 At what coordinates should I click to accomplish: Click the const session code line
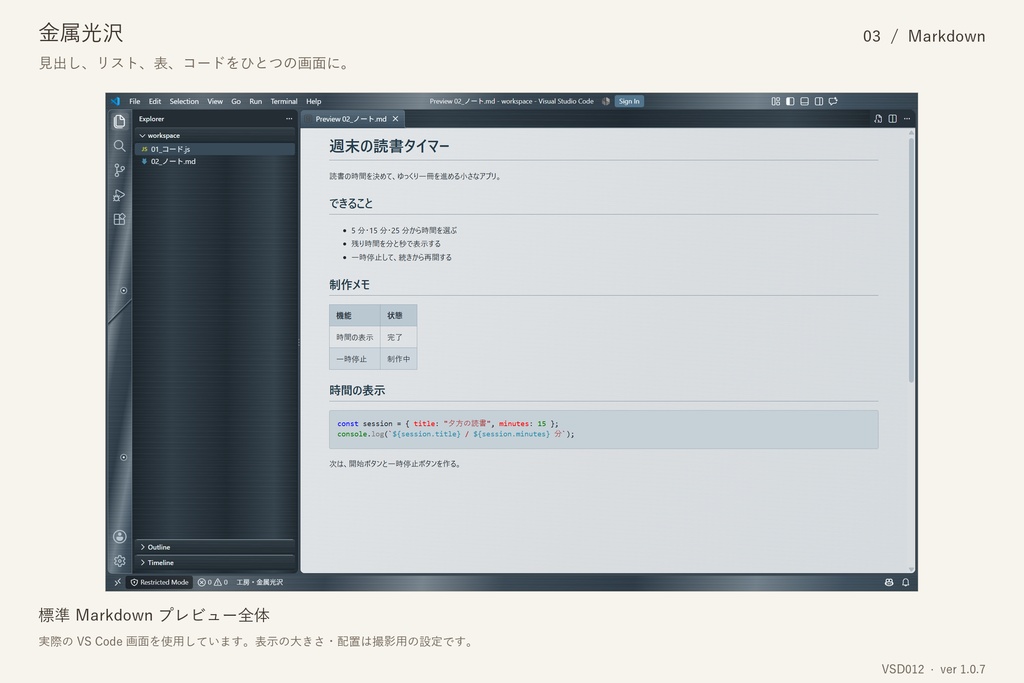(x=448, y=424)
